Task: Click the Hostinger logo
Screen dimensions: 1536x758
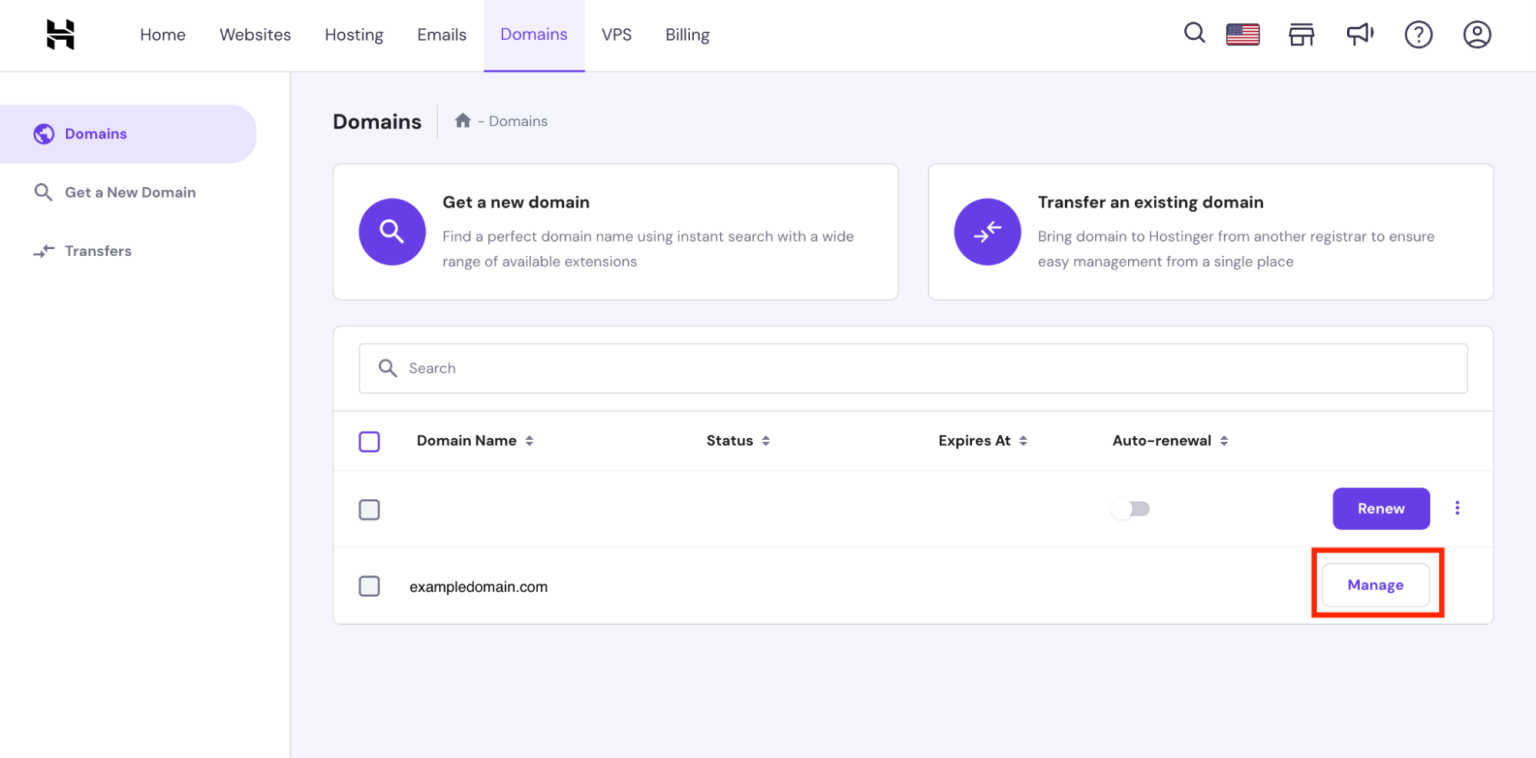Action: pos(59,35)
